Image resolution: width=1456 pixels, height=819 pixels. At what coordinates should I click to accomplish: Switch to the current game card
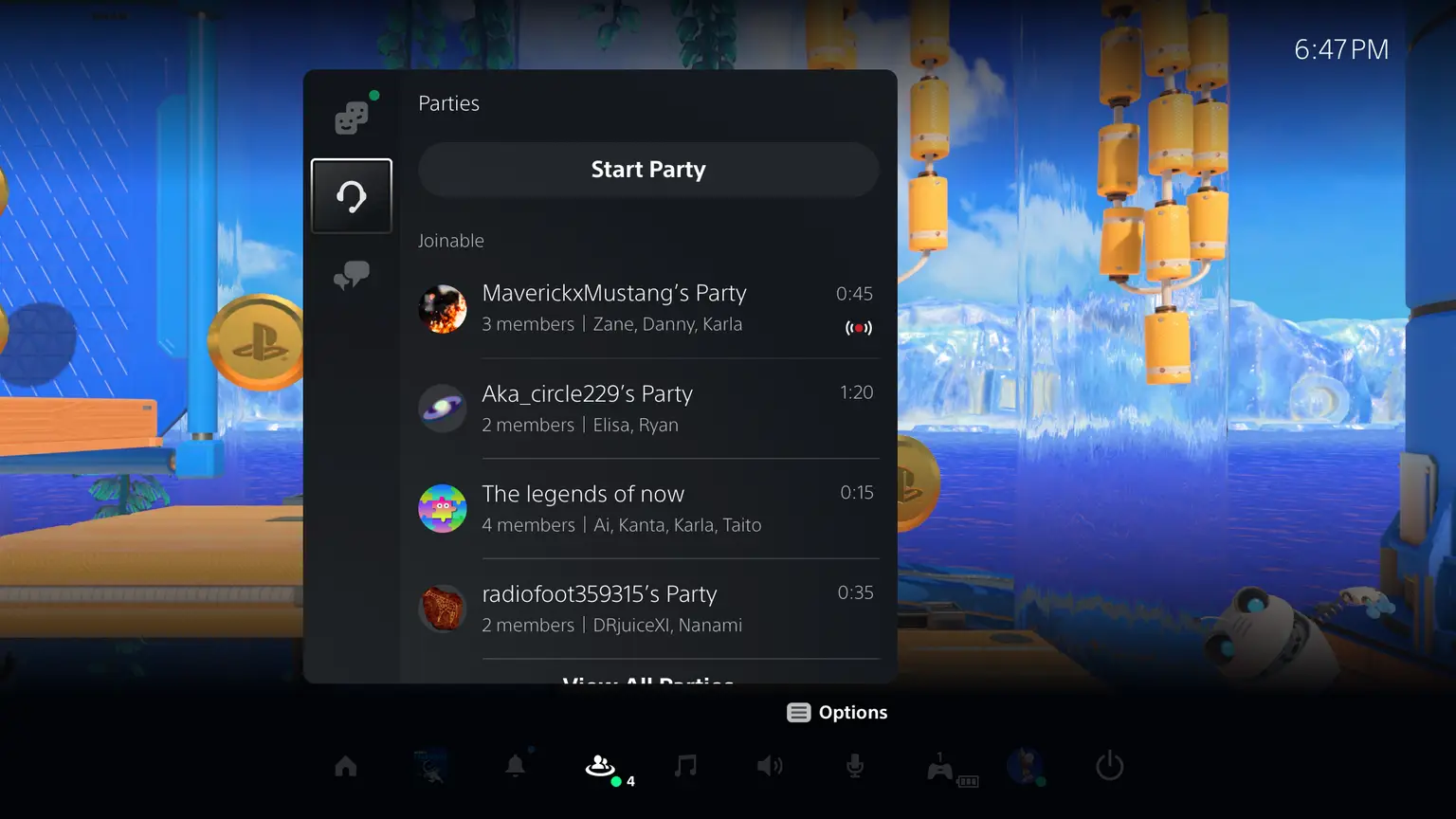coord(431,766)
